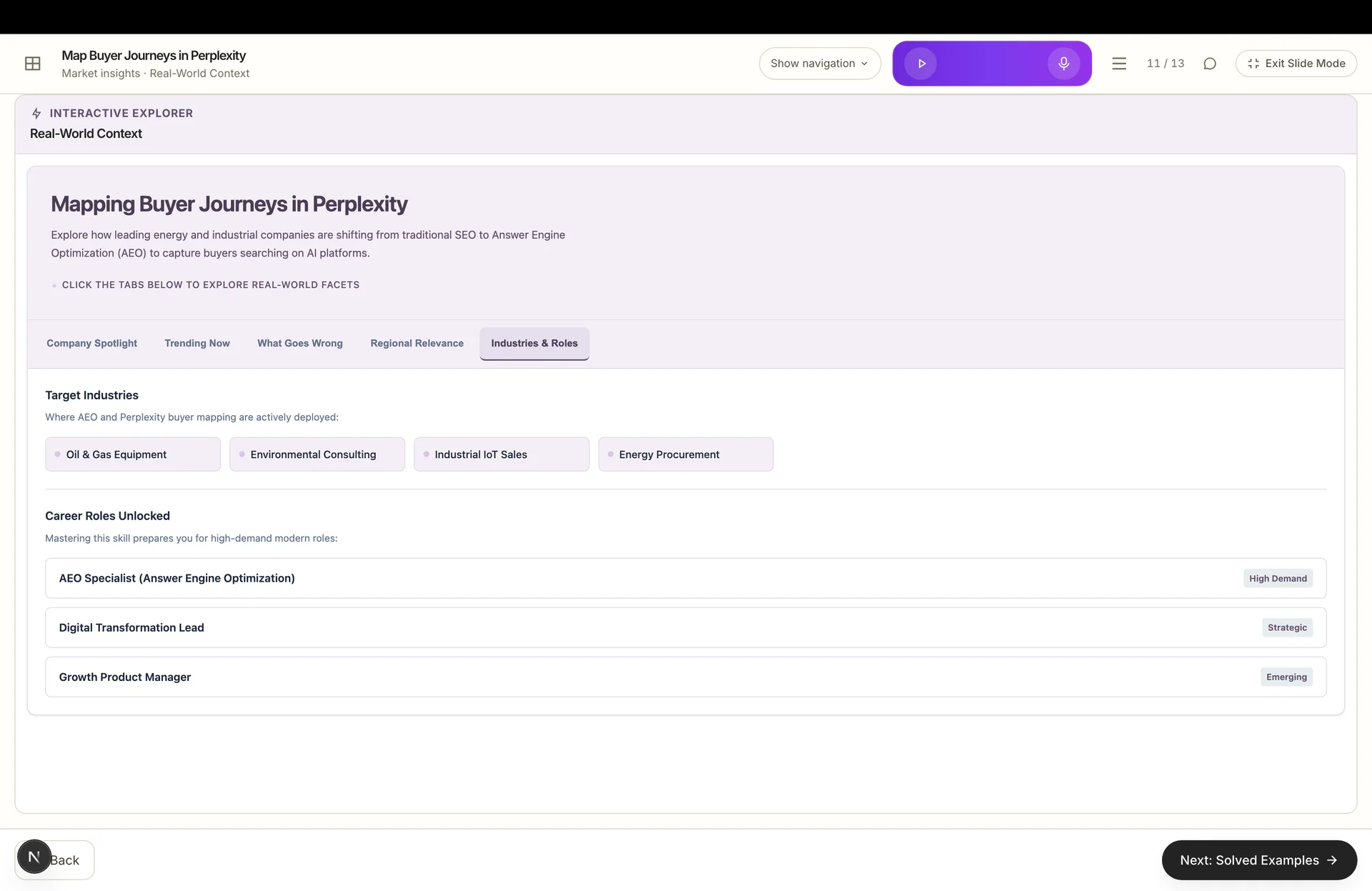Screen dimensions: 1372x891
Task: Click the Career Roles Unlocked heading
Action: click(107, 516)
